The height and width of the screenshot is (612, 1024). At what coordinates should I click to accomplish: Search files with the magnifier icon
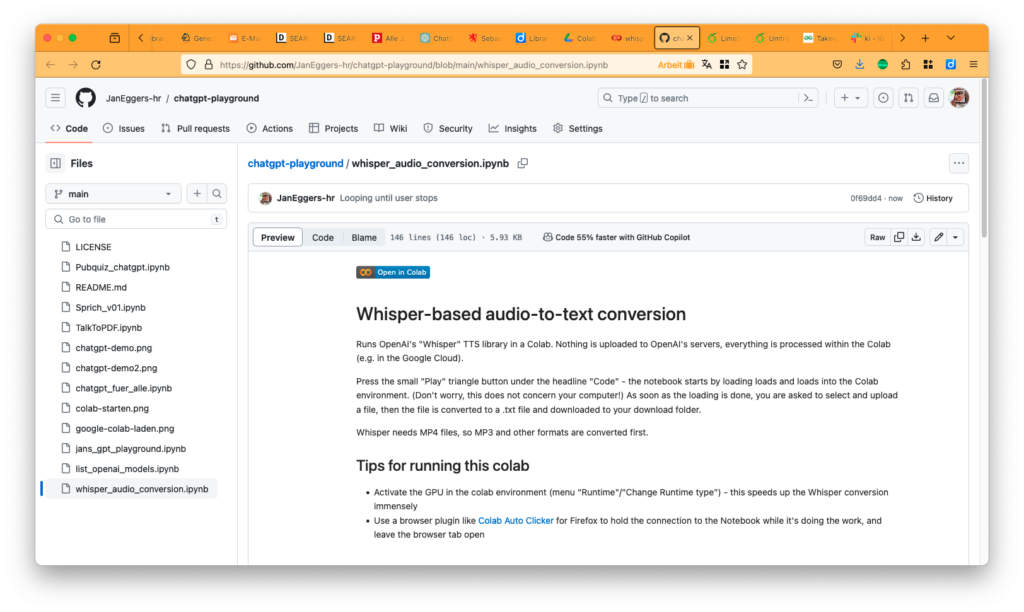point(217,194)
